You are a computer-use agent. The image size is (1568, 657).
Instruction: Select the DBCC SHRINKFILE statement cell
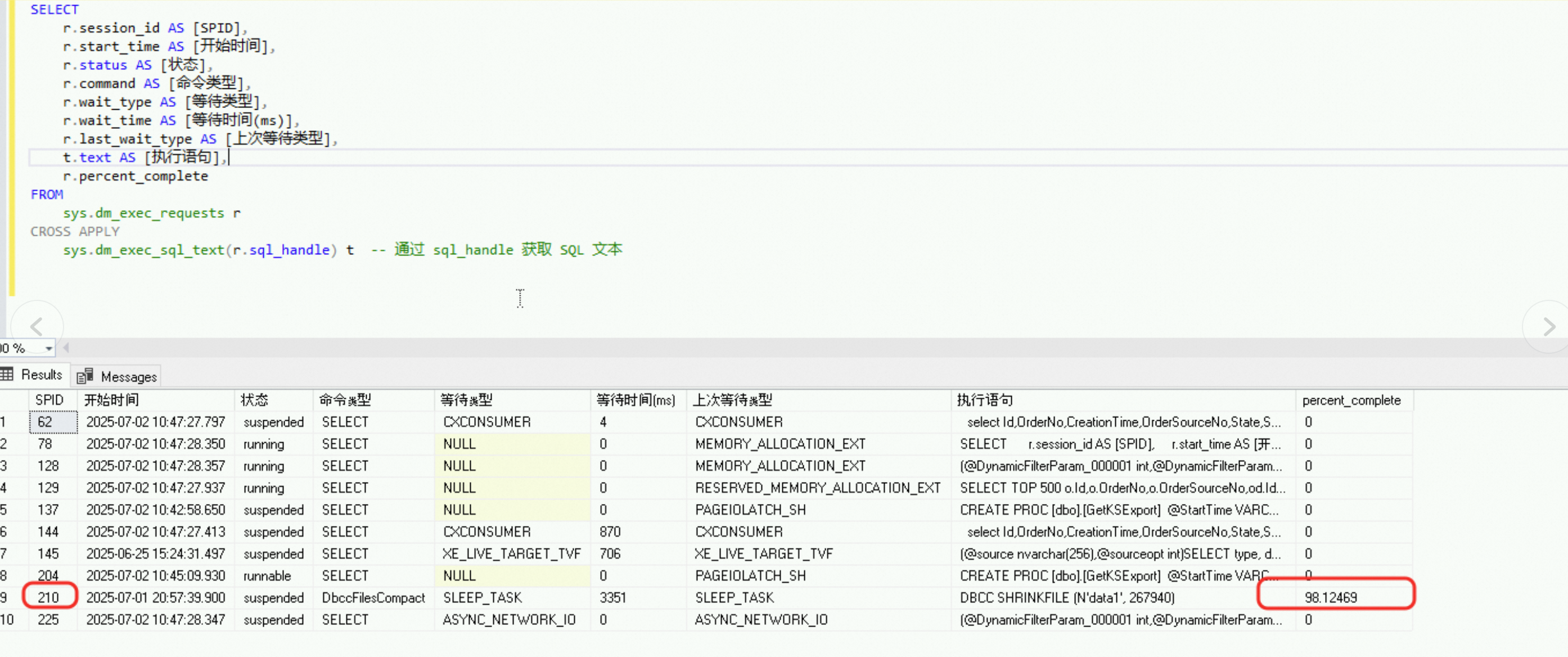[x=1066, y=597]
